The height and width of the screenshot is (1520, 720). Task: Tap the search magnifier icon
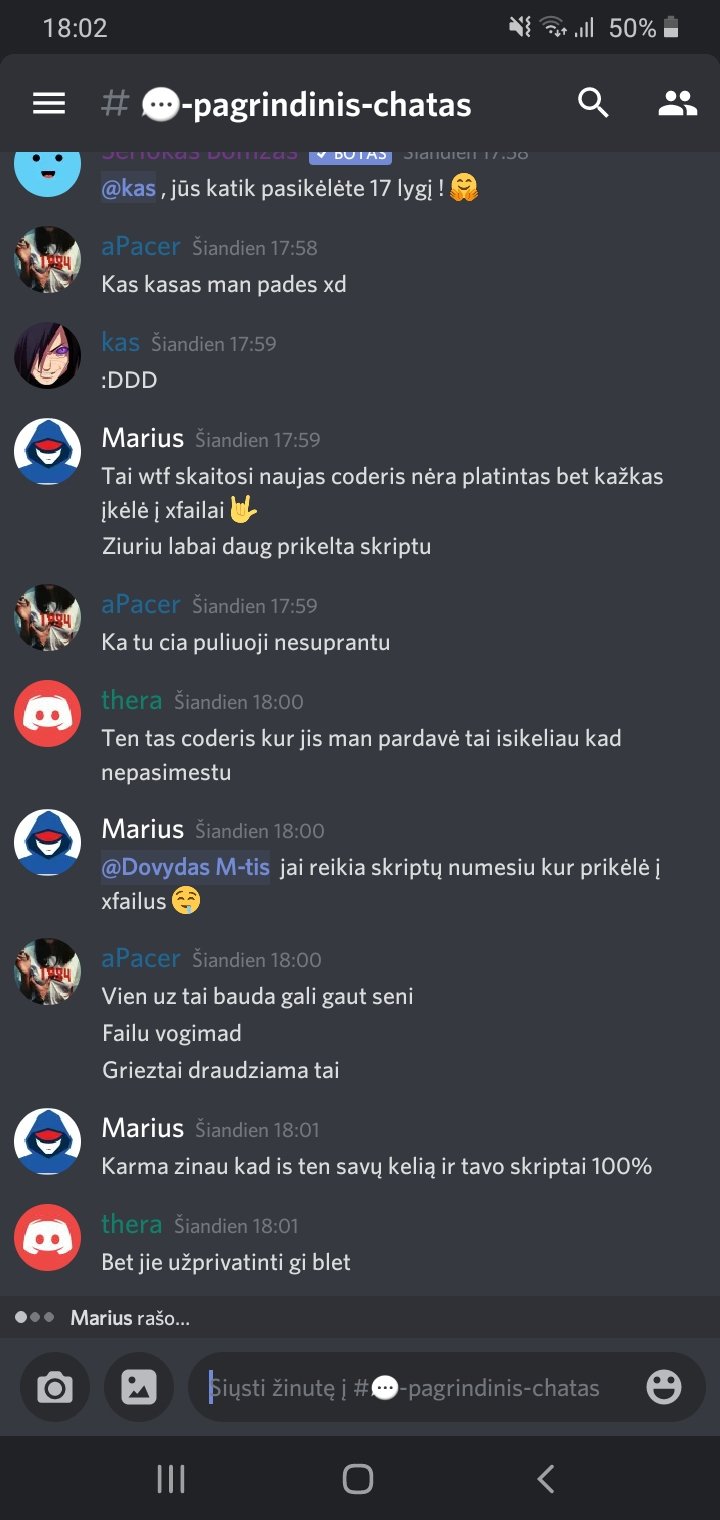pos(593,102)
